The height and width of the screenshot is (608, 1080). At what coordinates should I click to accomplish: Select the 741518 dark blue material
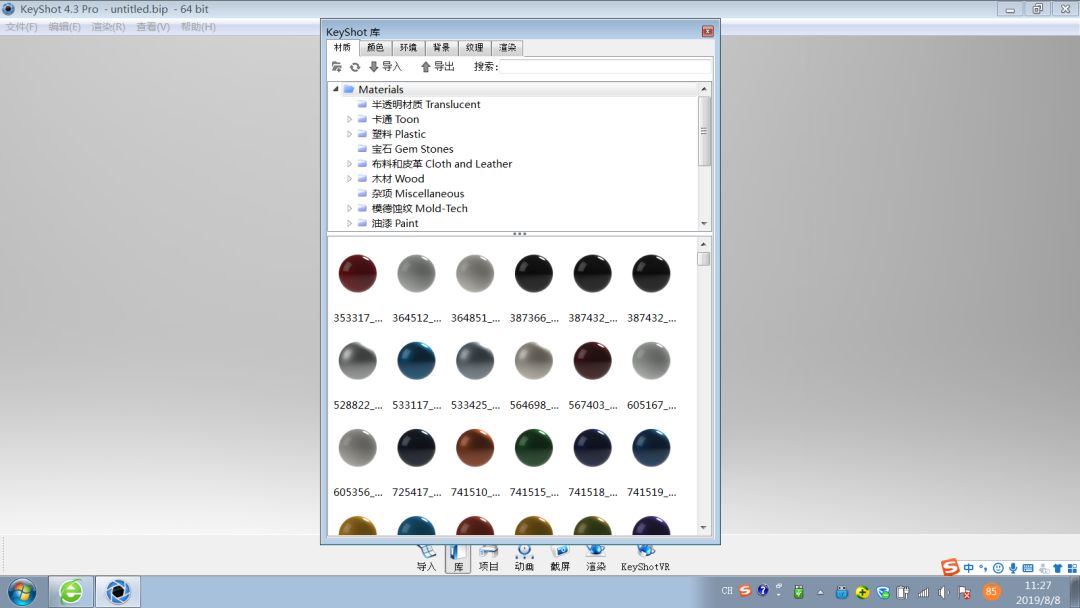pyautogui.click(x=592, y=448)
